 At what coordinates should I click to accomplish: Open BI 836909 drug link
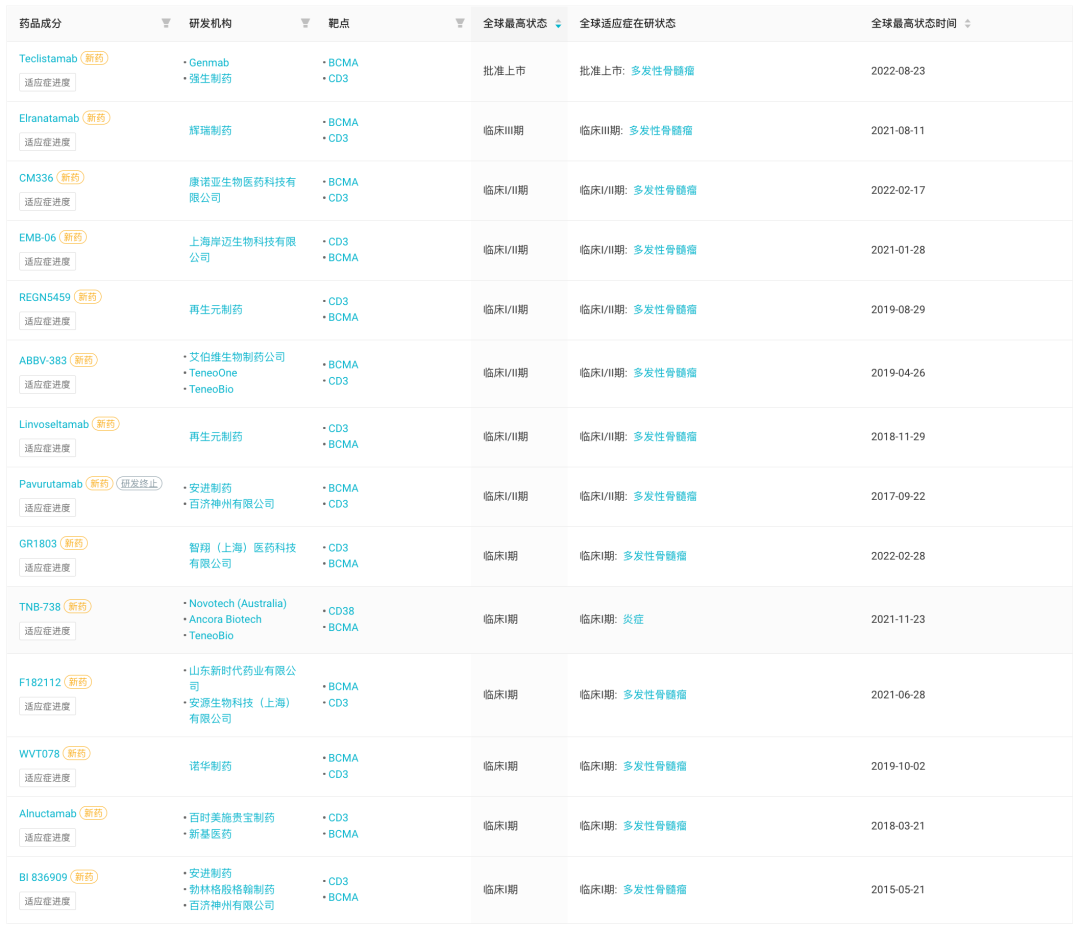pyautogui.click(x=43, y=877)
